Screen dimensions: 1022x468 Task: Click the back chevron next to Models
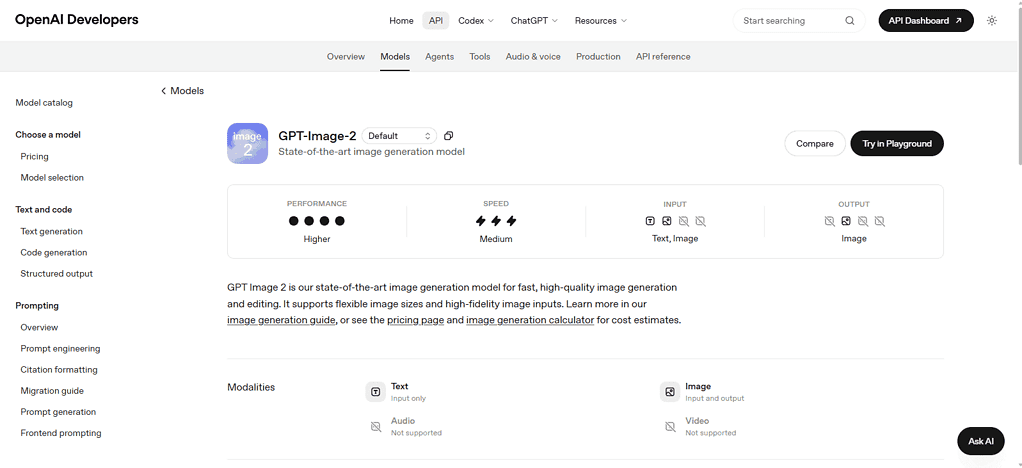pos(164,91)
